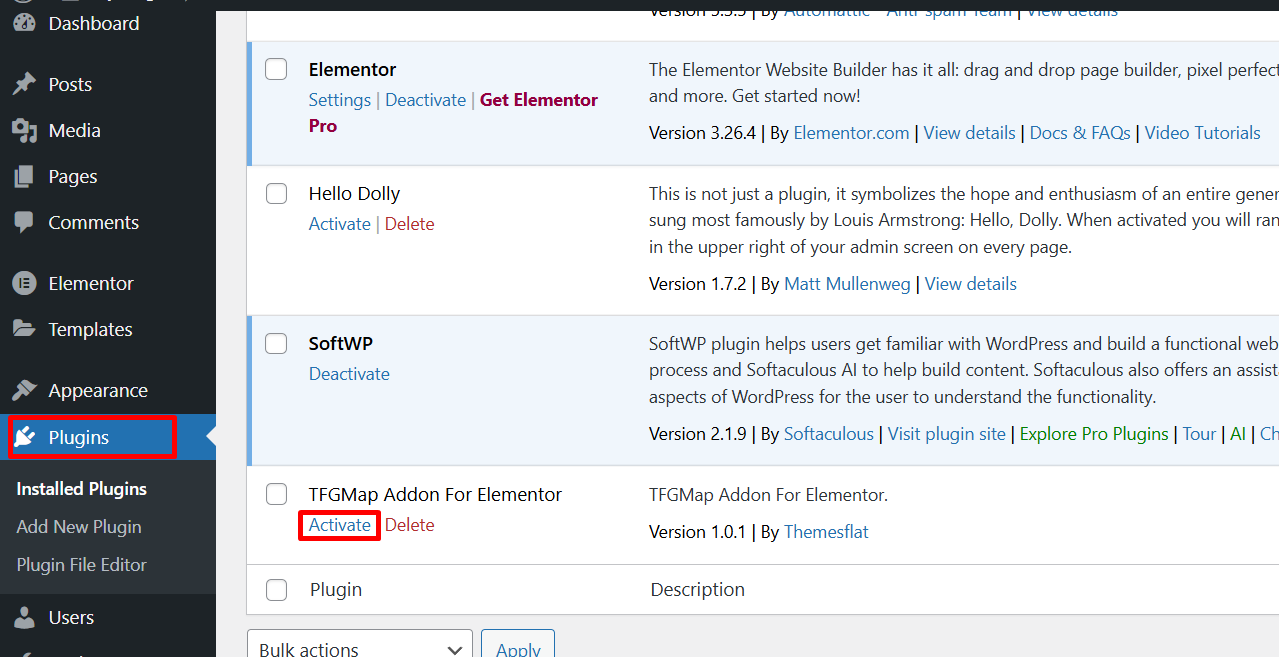Activate the Hello Dolly plugin
Image resolution: width=1279 pixels, height=657 pixels.
pos(340,224)
